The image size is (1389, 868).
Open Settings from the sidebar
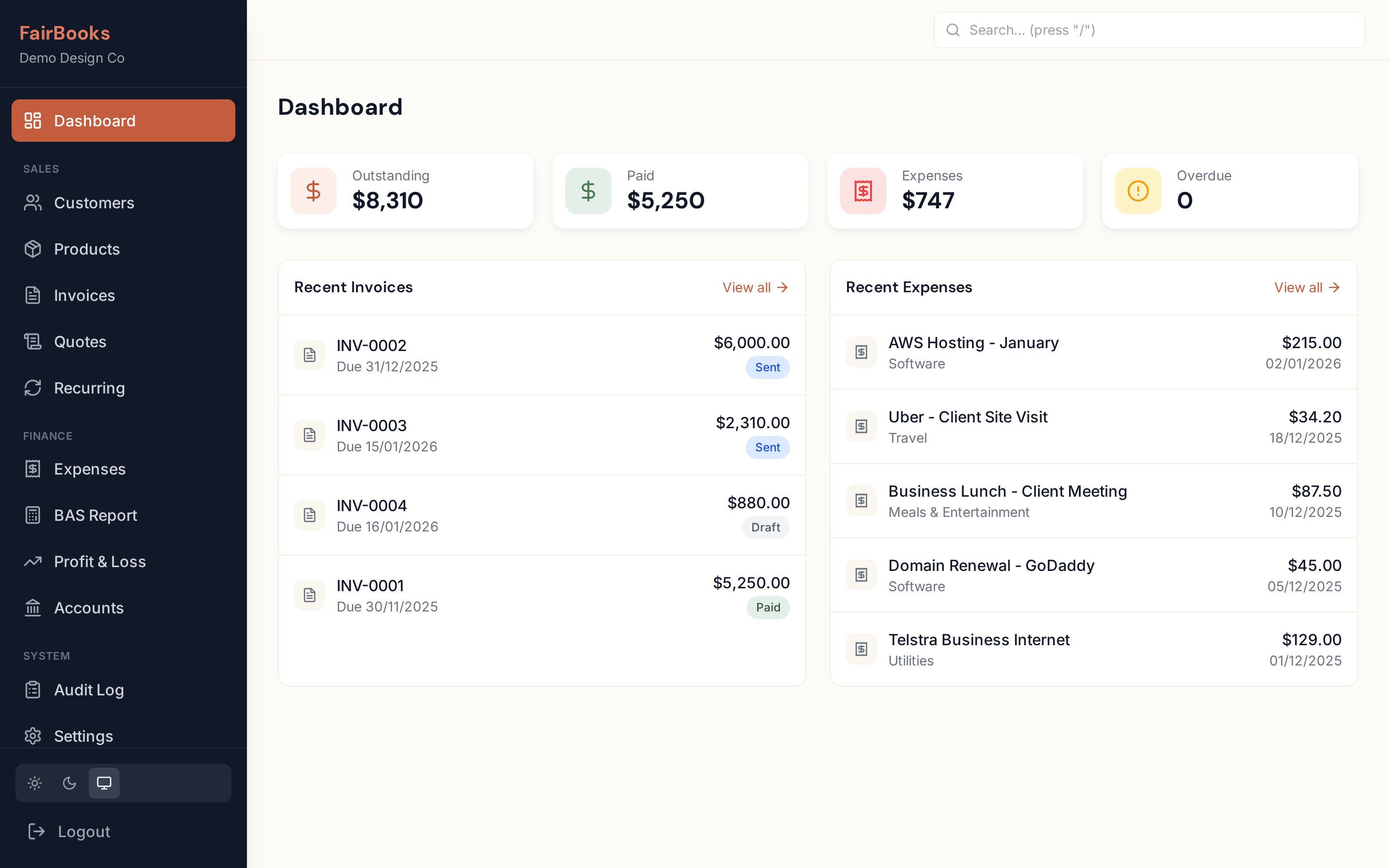pyautogui.click(x=83, y=736)
